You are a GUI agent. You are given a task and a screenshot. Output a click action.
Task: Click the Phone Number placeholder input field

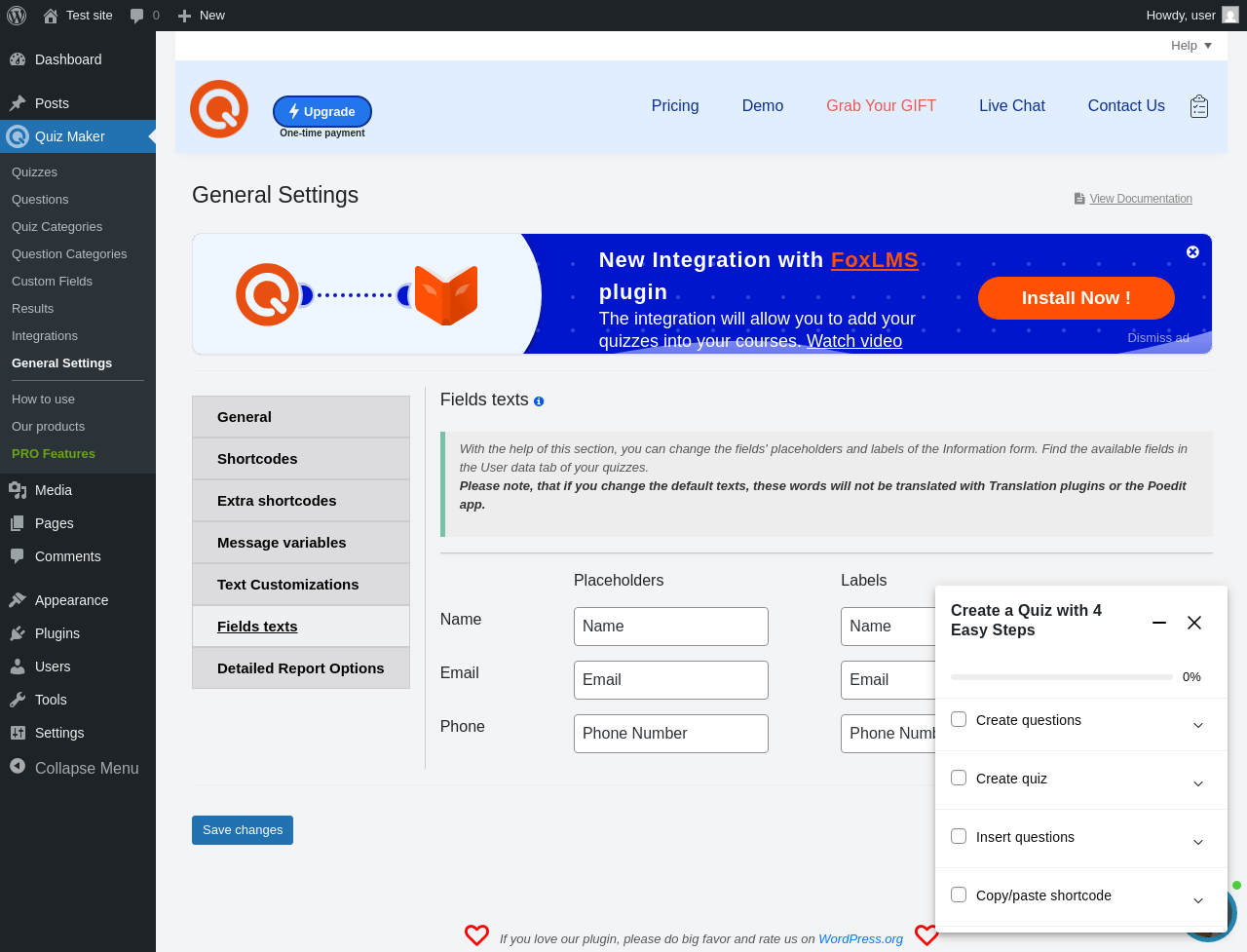point(671,734)
